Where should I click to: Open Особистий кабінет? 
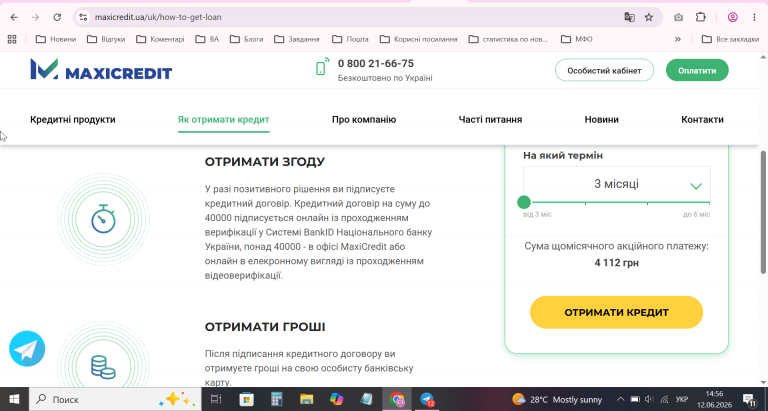604,71
